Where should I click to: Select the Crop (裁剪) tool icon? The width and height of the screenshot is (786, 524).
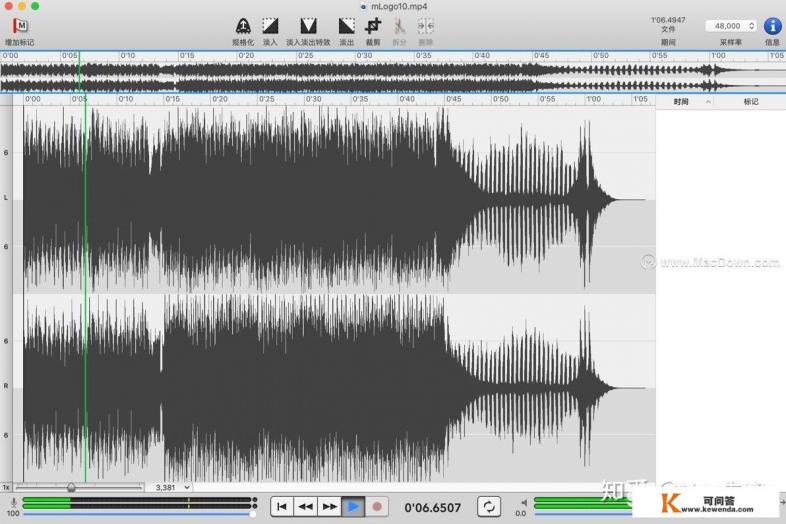click(373, 26)
